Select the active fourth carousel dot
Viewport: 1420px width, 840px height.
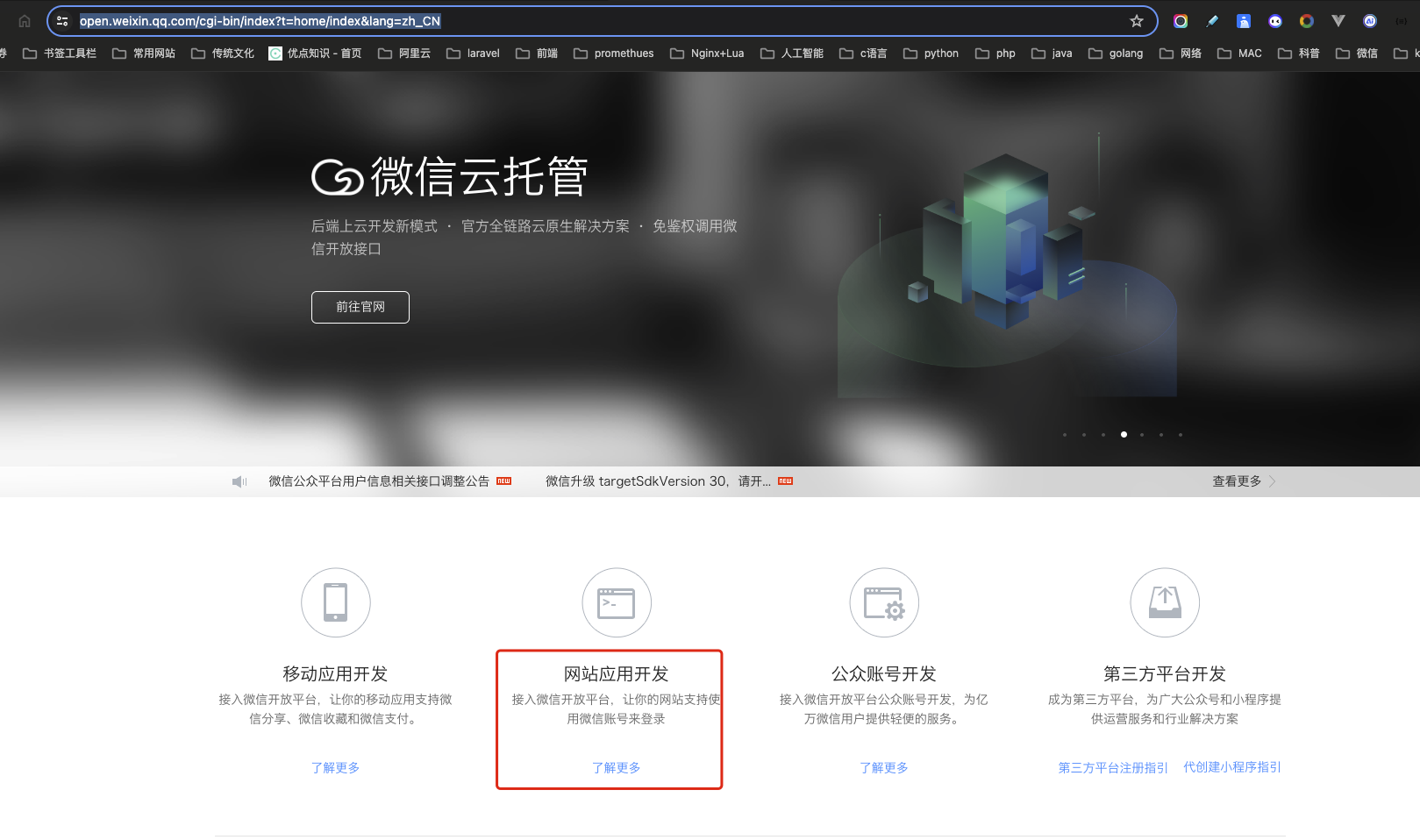coord(1124,435)
